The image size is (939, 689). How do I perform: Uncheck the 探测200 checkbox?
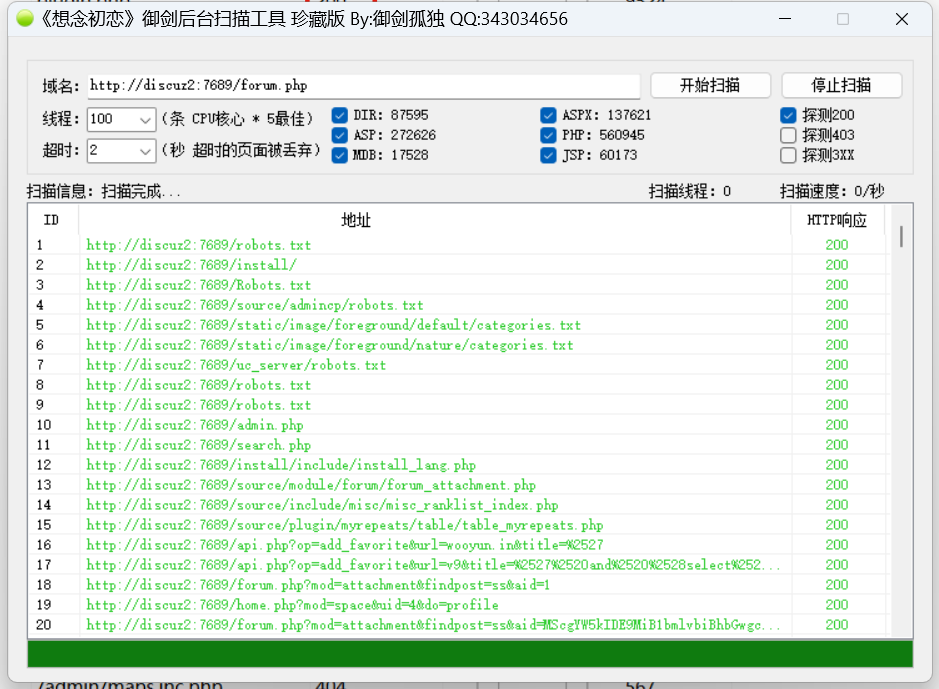pos(788,115)
